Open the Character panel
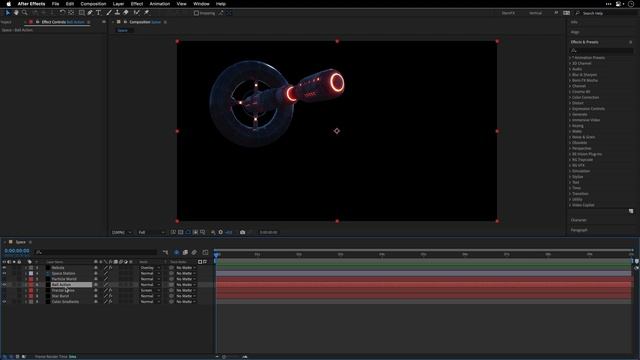 (578, 220)
